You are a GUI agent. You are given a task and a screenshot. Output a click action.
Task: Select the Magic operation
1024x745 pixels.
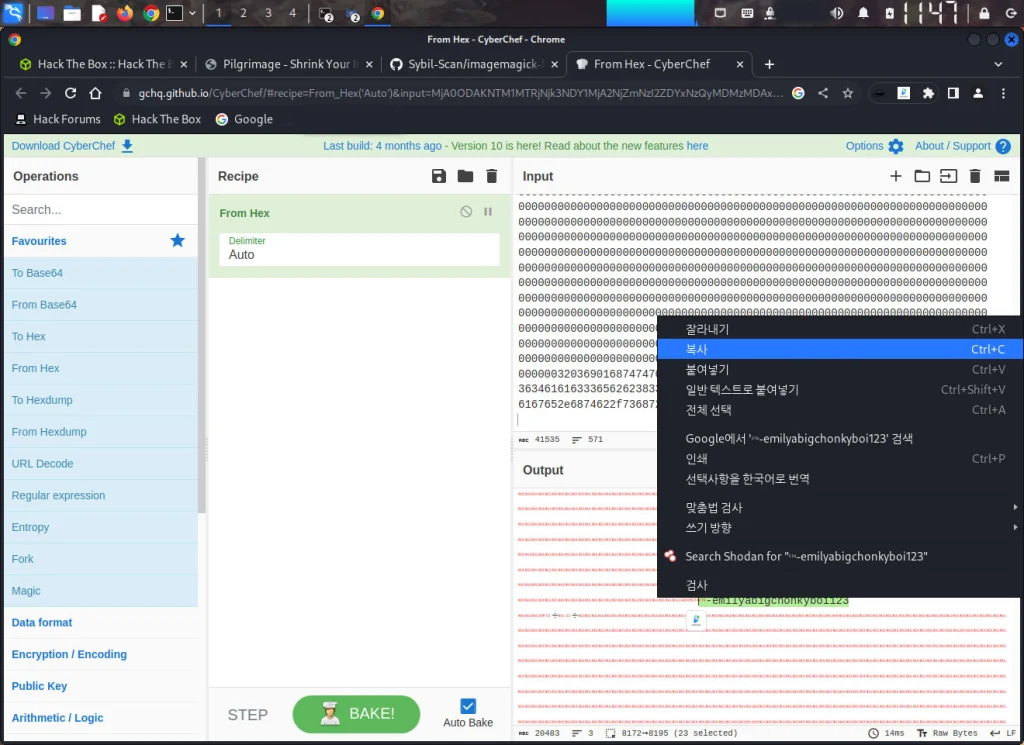point(101,591)
